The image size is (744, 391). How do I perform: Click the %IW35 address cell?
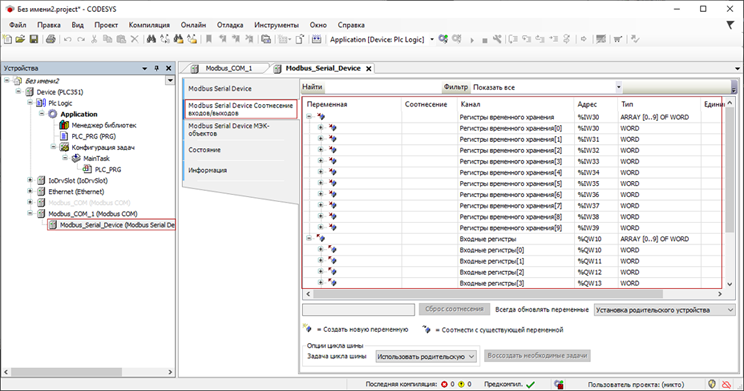596,184
